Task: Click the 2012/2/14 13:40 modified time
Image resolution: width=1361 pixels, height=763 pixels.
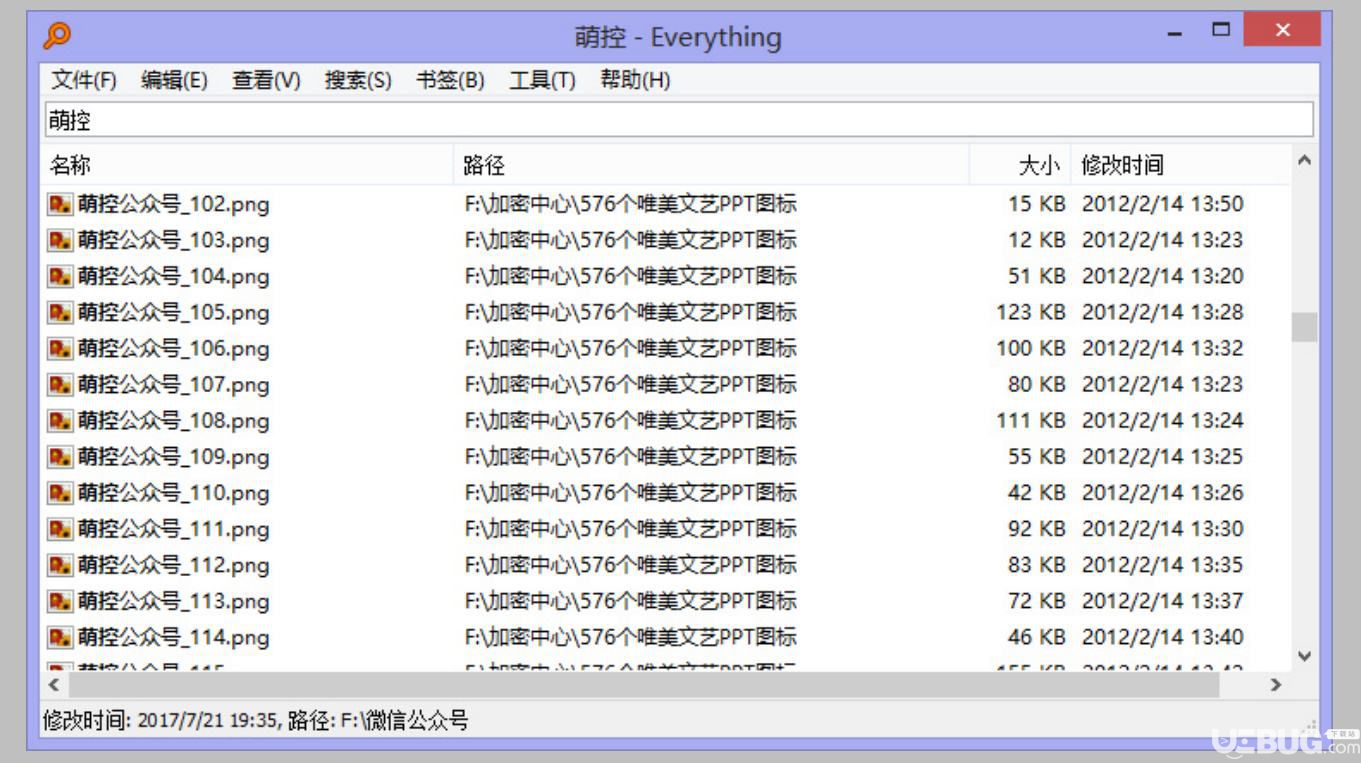Action: pos(1163,637)
